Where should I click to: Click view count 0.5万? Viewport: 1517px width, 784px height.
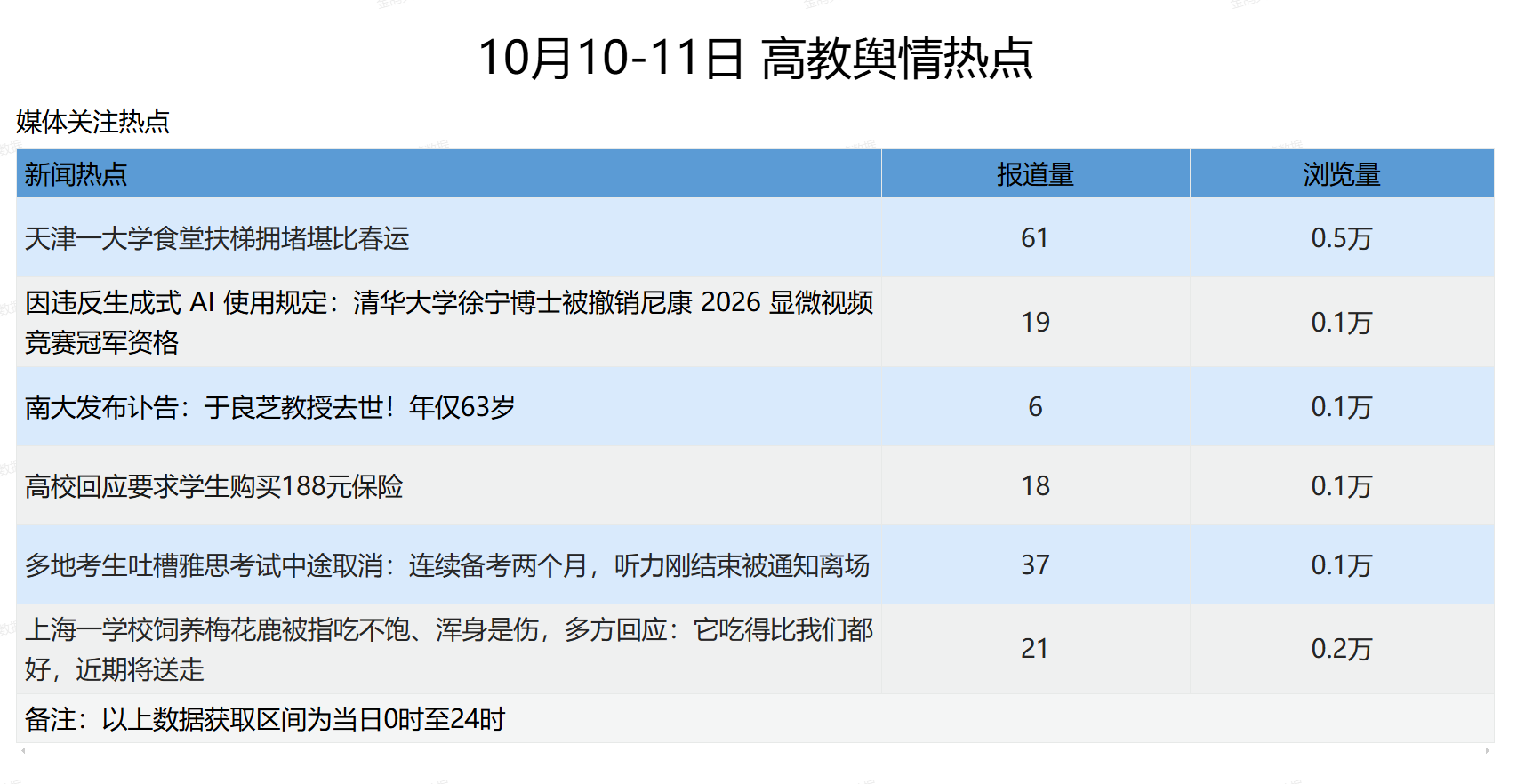coord(1342,238)
